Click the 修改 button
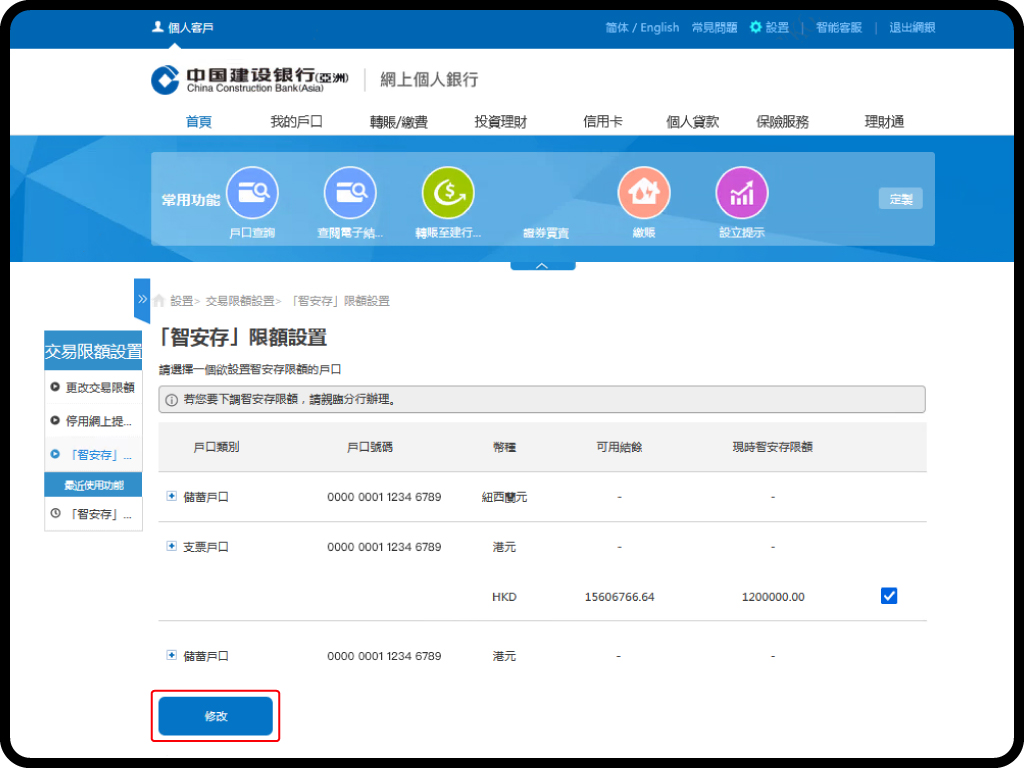The height and width of the screenshot is (768, 1024). point(215,716)
